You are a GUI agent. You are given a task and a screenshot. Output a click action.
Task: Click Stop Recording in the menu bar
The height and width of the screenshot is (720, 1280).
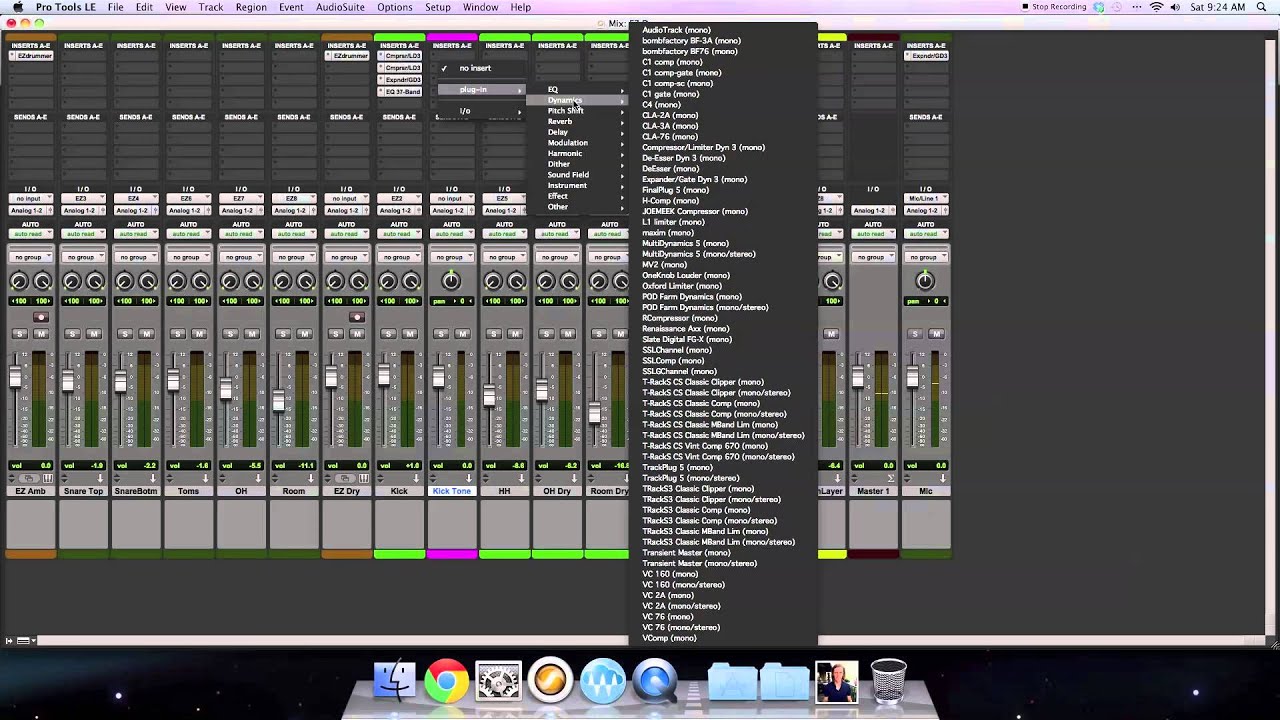[x=1054, y=7]
